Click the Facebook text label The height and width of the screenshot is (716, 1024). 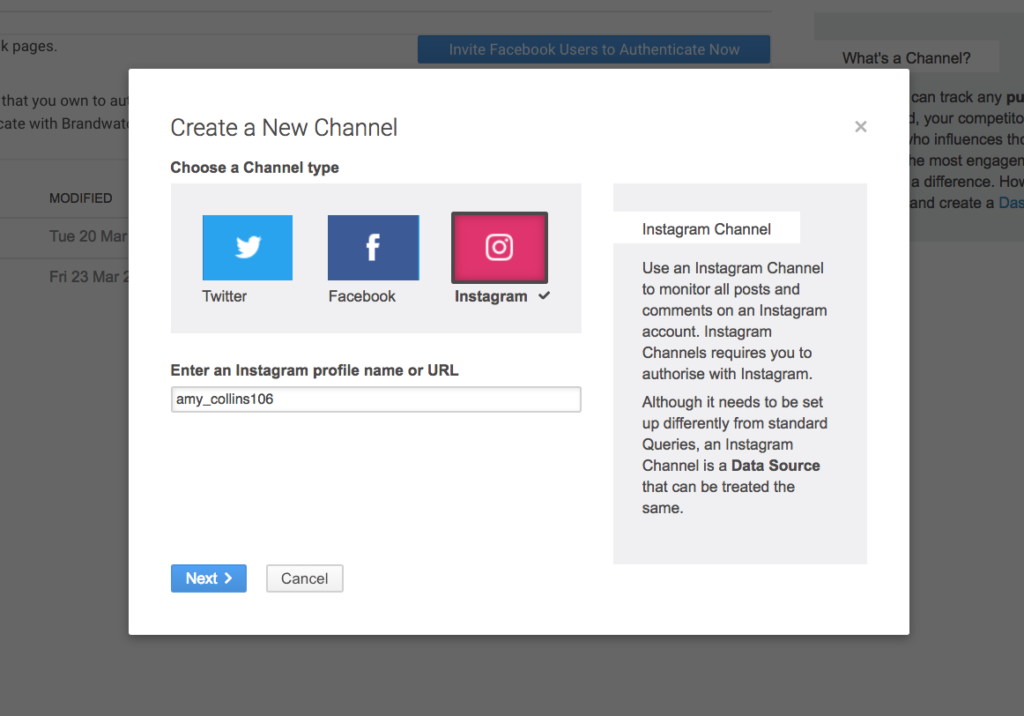362,296
